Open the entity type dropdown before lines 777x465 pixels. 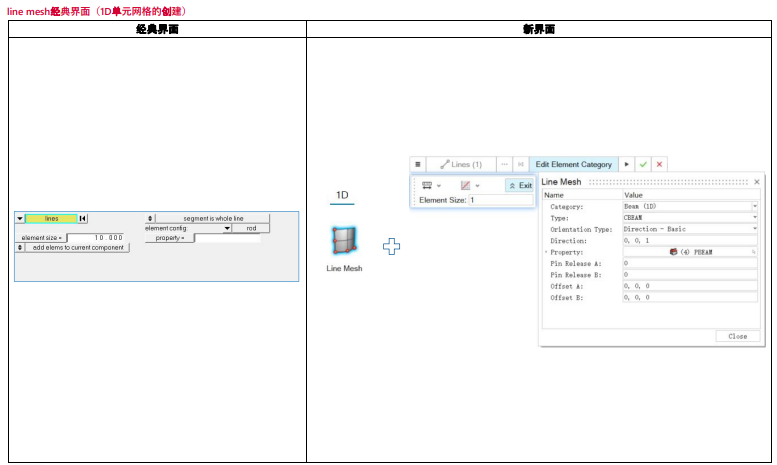point(19,218)
